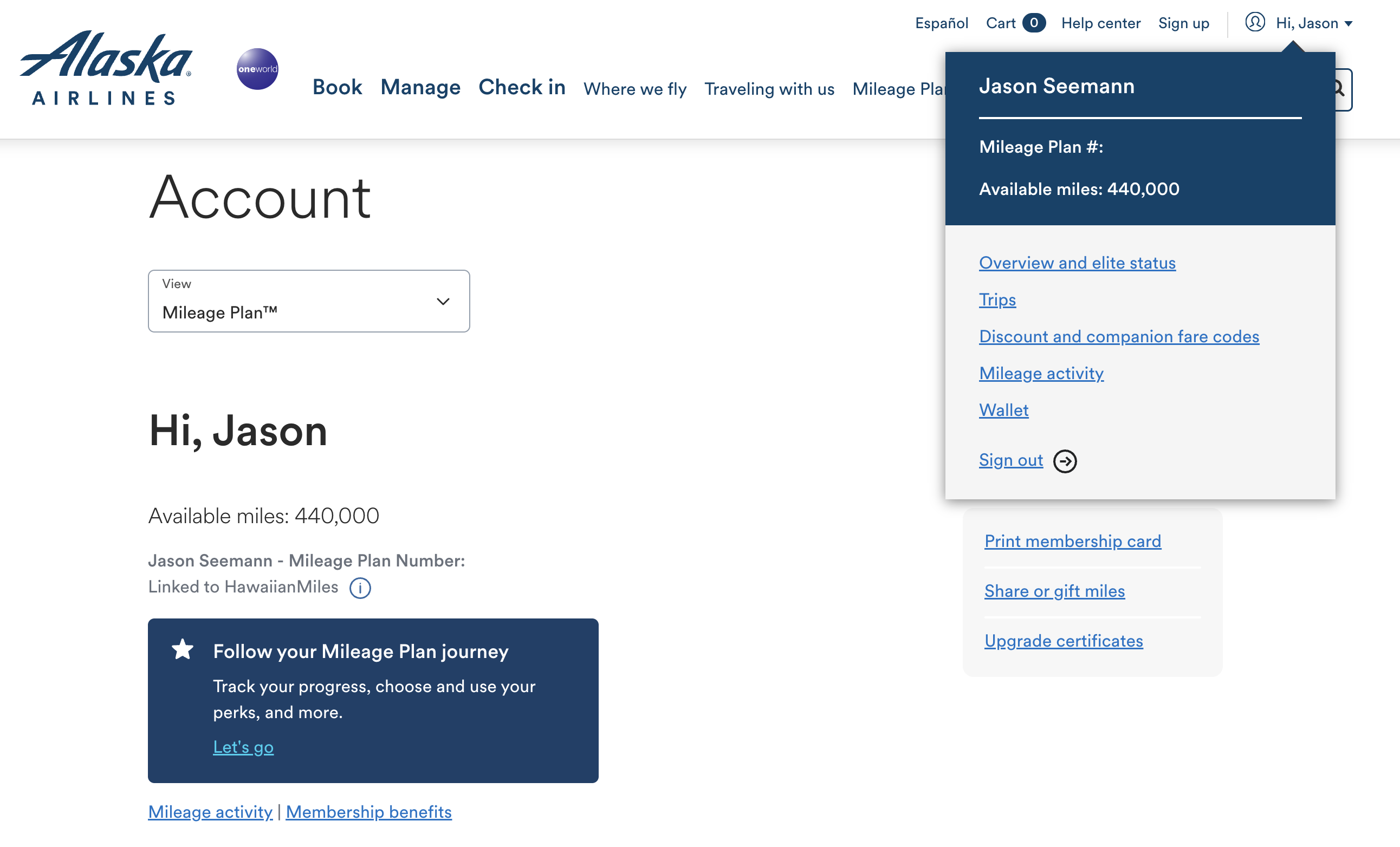Open Mileage activity in account menu
Viewport: 1400px width, 847px height.
(1041, 373)
